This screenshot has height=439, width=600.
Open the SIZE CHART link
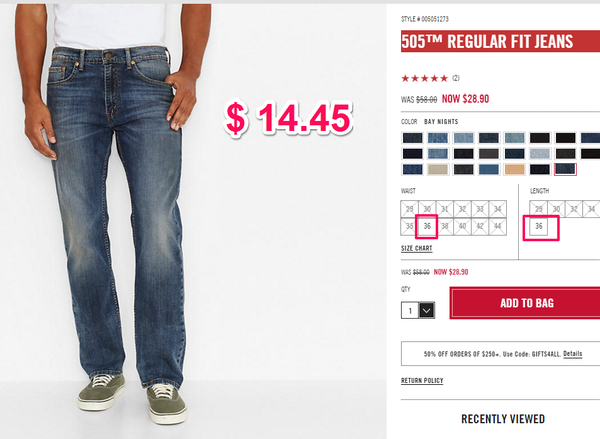point(416,248)
